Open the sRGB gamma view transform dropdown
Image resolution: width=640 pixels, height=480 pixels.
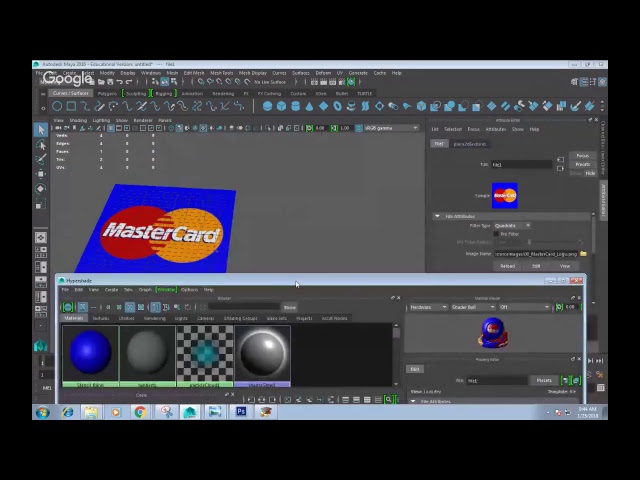pyautogui.click(x=391, y=128)
